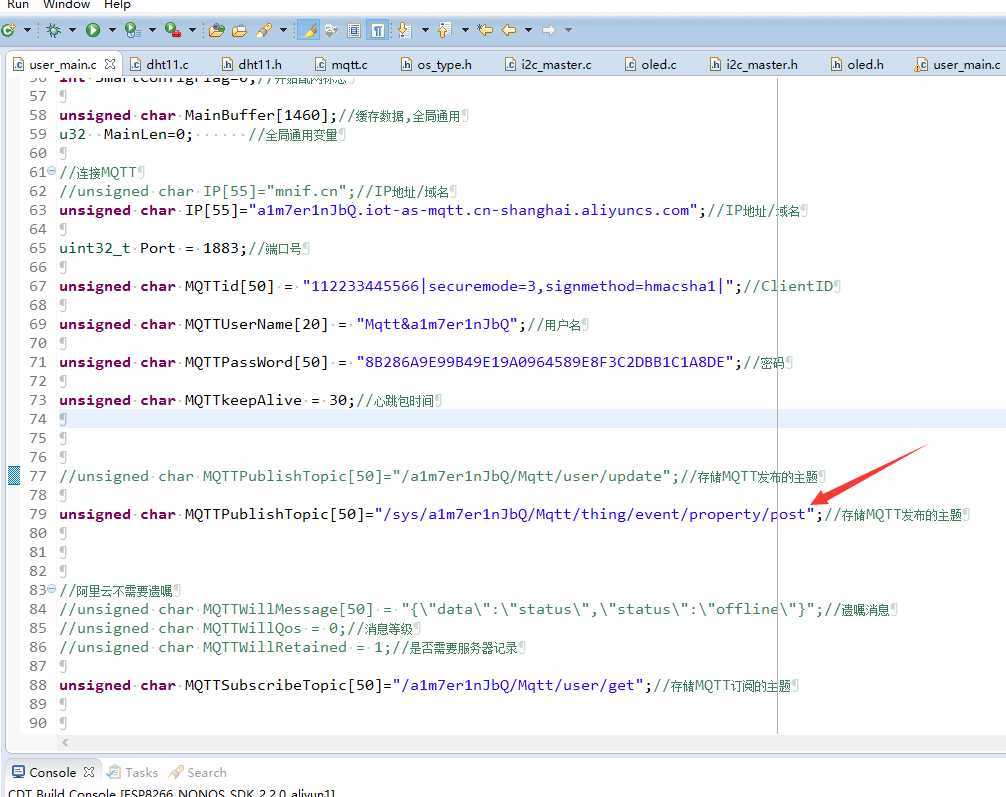Navigate Back with yellow arrow
This screenshot has height=797, width=1006.
click(x=509, y=30)
